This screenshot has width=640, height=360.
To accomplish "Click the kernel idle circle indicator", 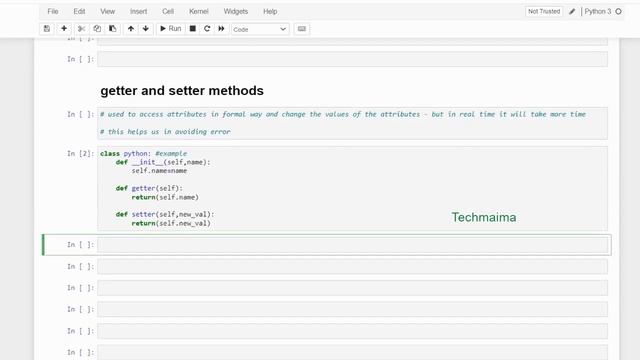I will click(618, 11).
